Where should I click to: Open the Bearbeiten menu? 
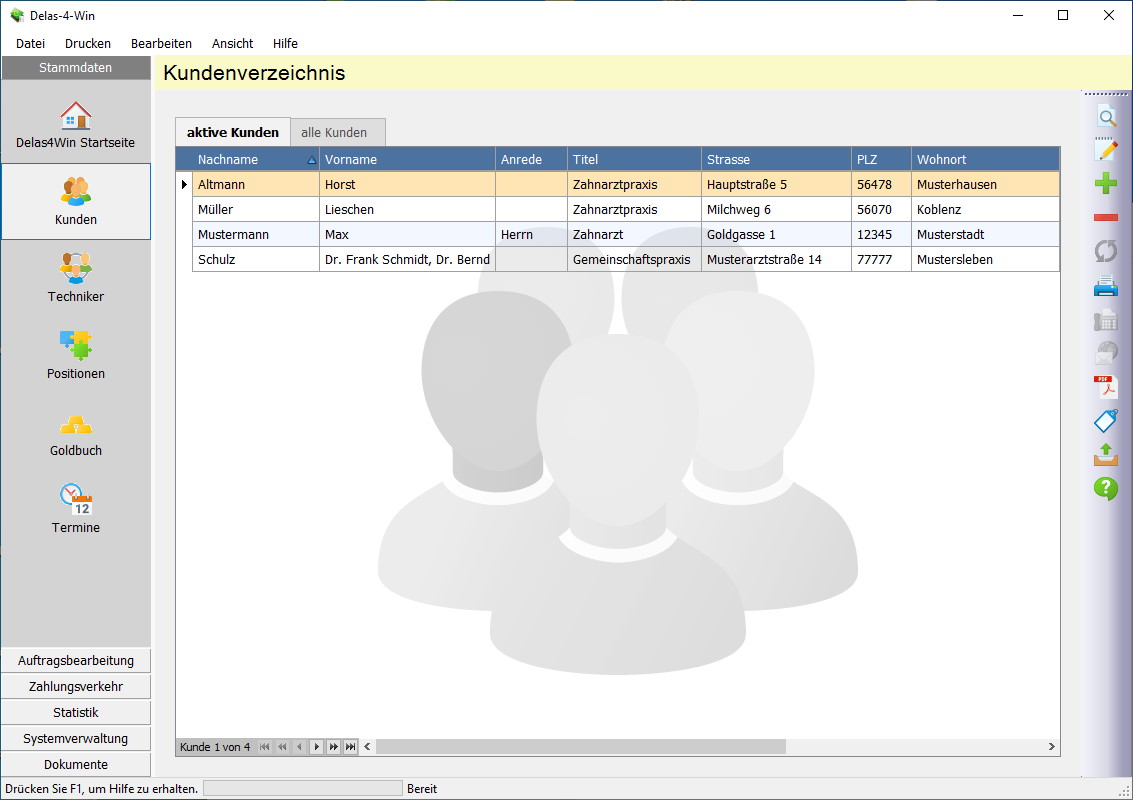(x=161, y=43)
